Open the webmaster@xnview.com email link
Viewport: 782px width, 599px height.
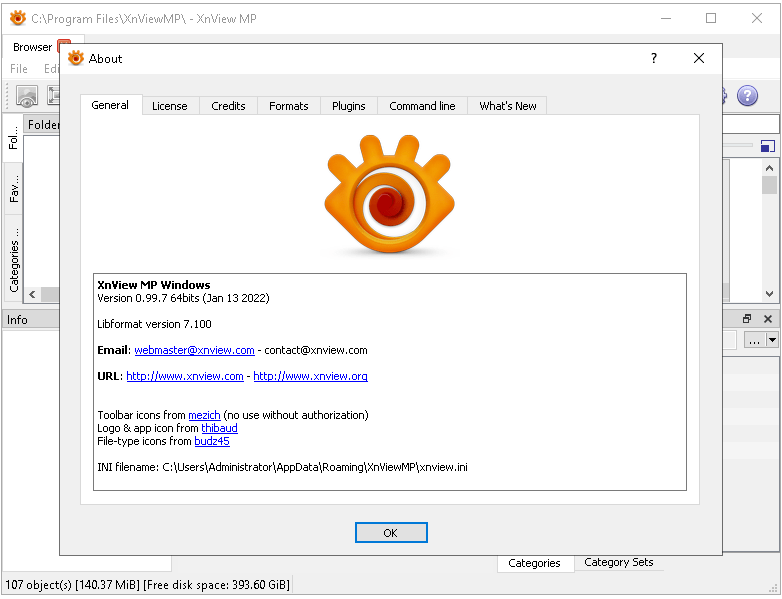click(x=195, y=350)
